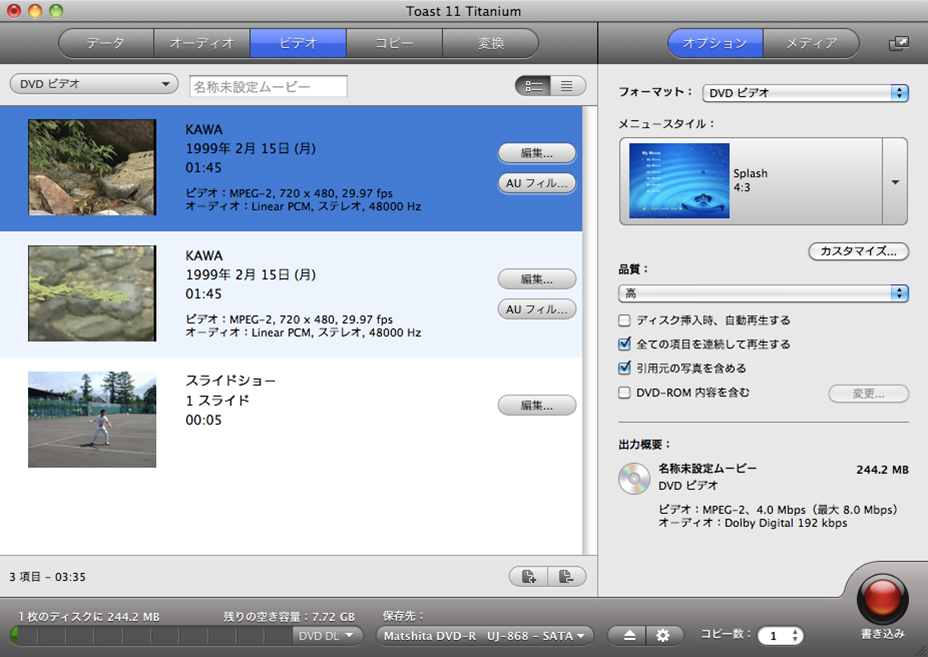Switch to thumbnail detail list view
Image resolution: width=928 pixels, height=657 pixels.
click(533, 86)
